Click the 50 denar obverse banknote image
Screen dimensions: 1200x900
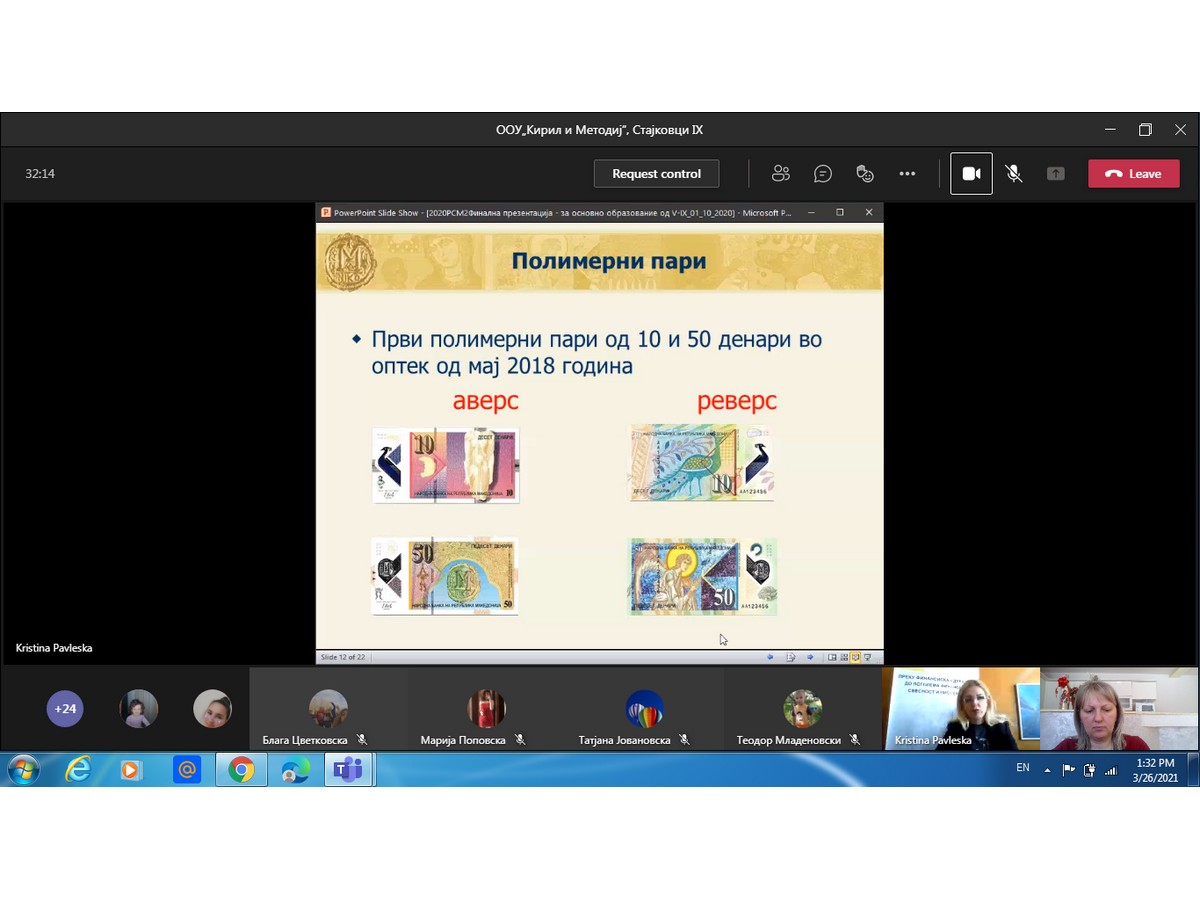pos(445,576)
